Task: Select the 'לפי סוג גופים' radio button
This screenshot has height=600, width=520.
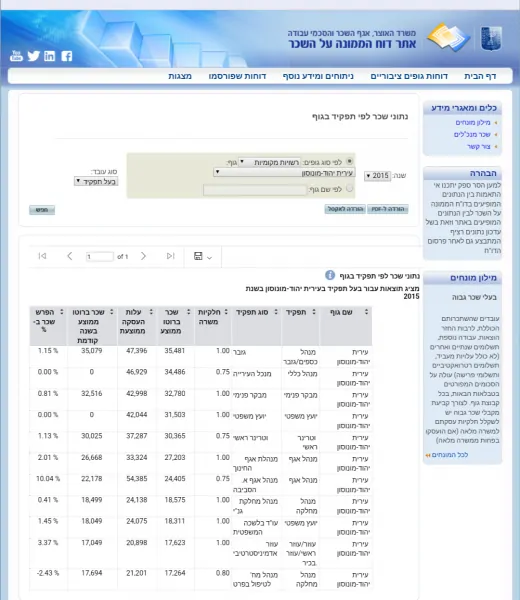Action: point(349,161)
